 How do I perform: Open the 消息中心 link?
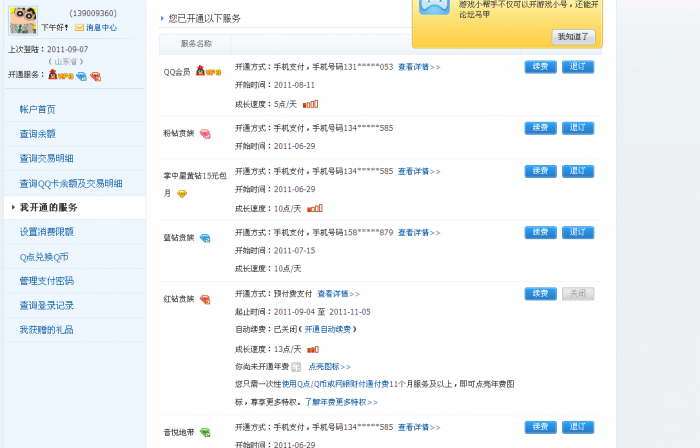pyautogui.click(x=101, y=28)
